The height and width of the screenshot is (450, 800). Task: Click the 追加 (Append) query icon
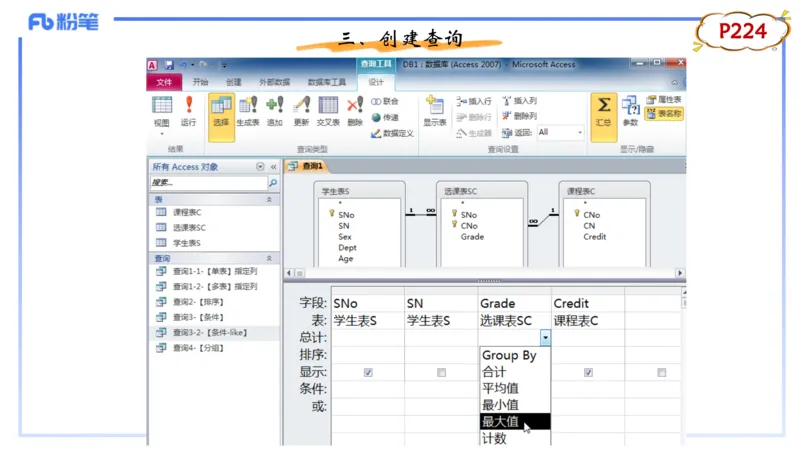tap(275, 110)
